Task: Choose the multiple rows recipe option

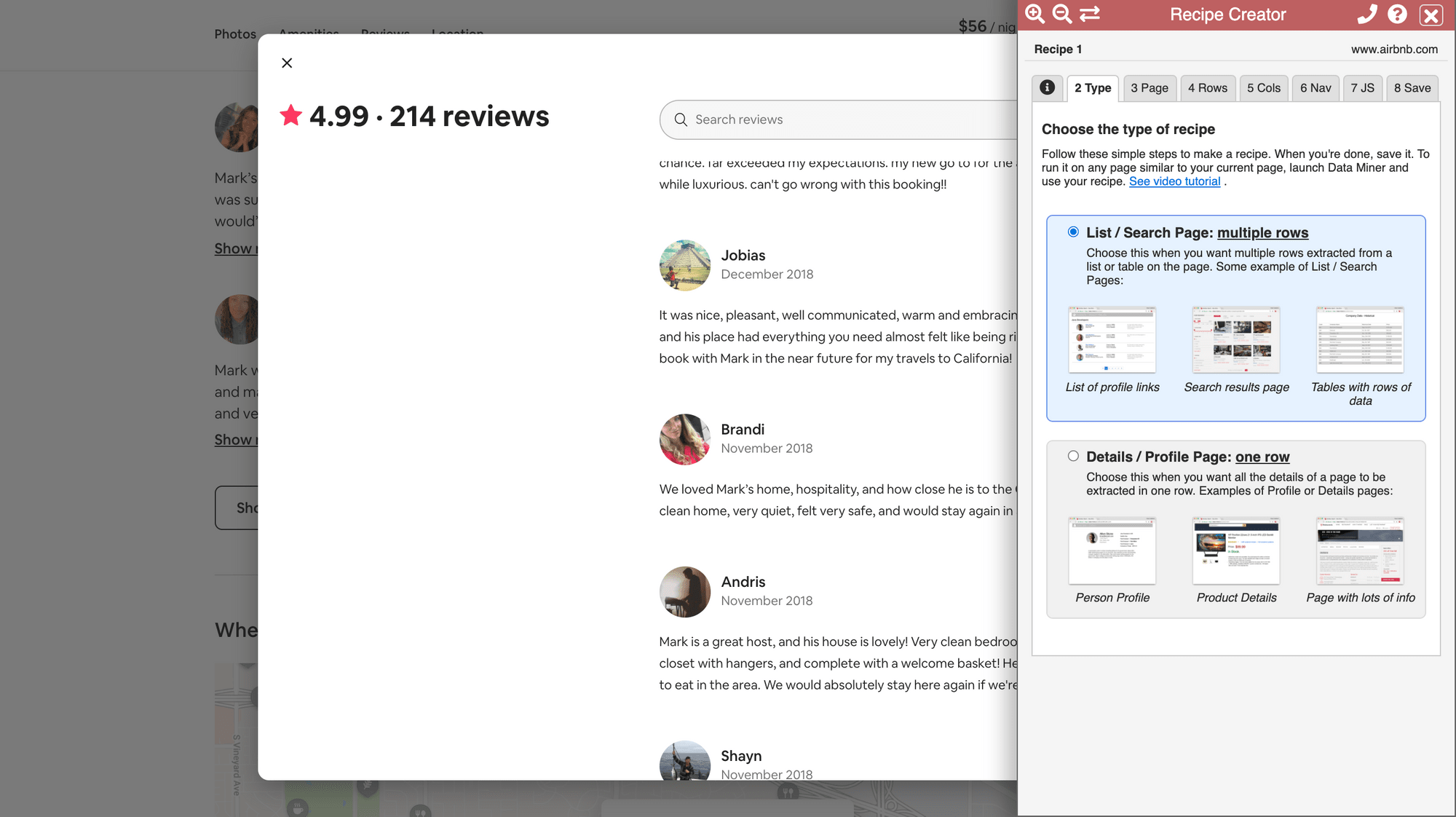Action: pyautogui.click(x=1073, y=232)
